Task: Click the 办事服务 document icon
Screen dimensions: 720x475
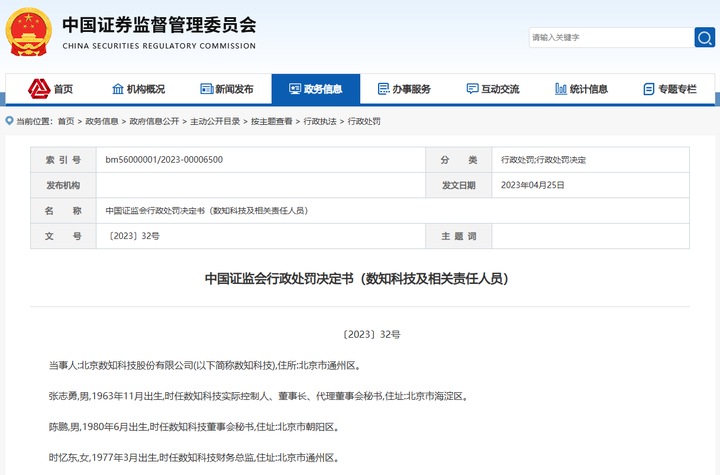Action: [383, 89]
